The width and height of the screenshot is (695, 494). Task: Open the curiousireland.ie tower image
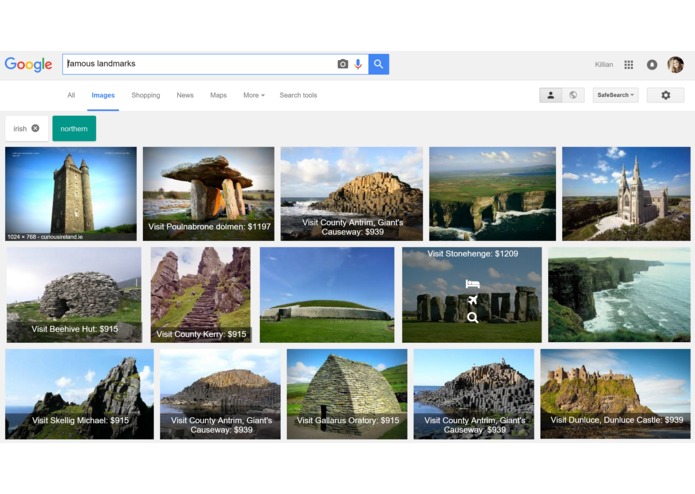pyautogui.click(x=71, y=194)
